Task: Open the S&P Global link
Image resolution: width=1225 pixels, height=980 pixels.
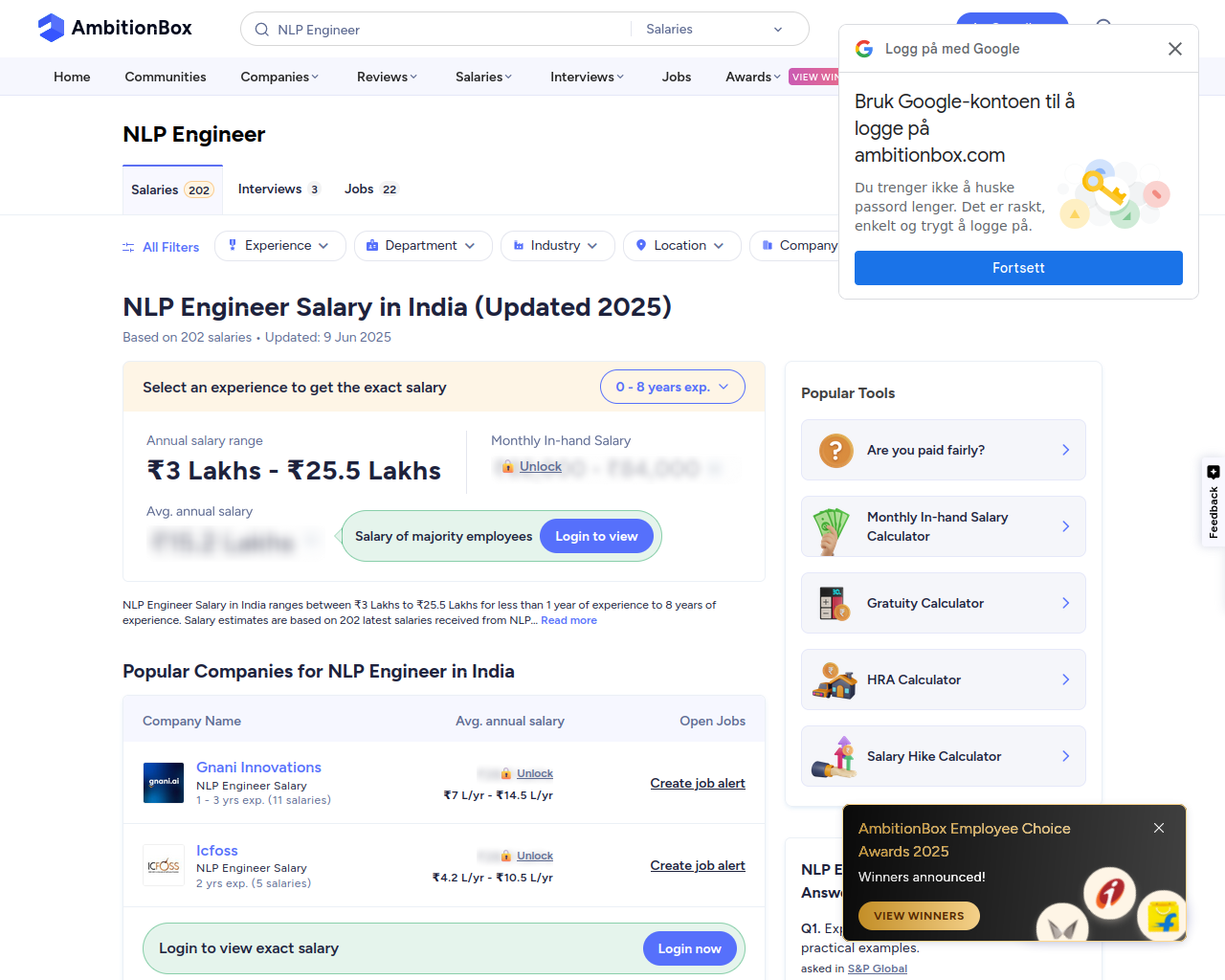Action: [x=878, y=969]
